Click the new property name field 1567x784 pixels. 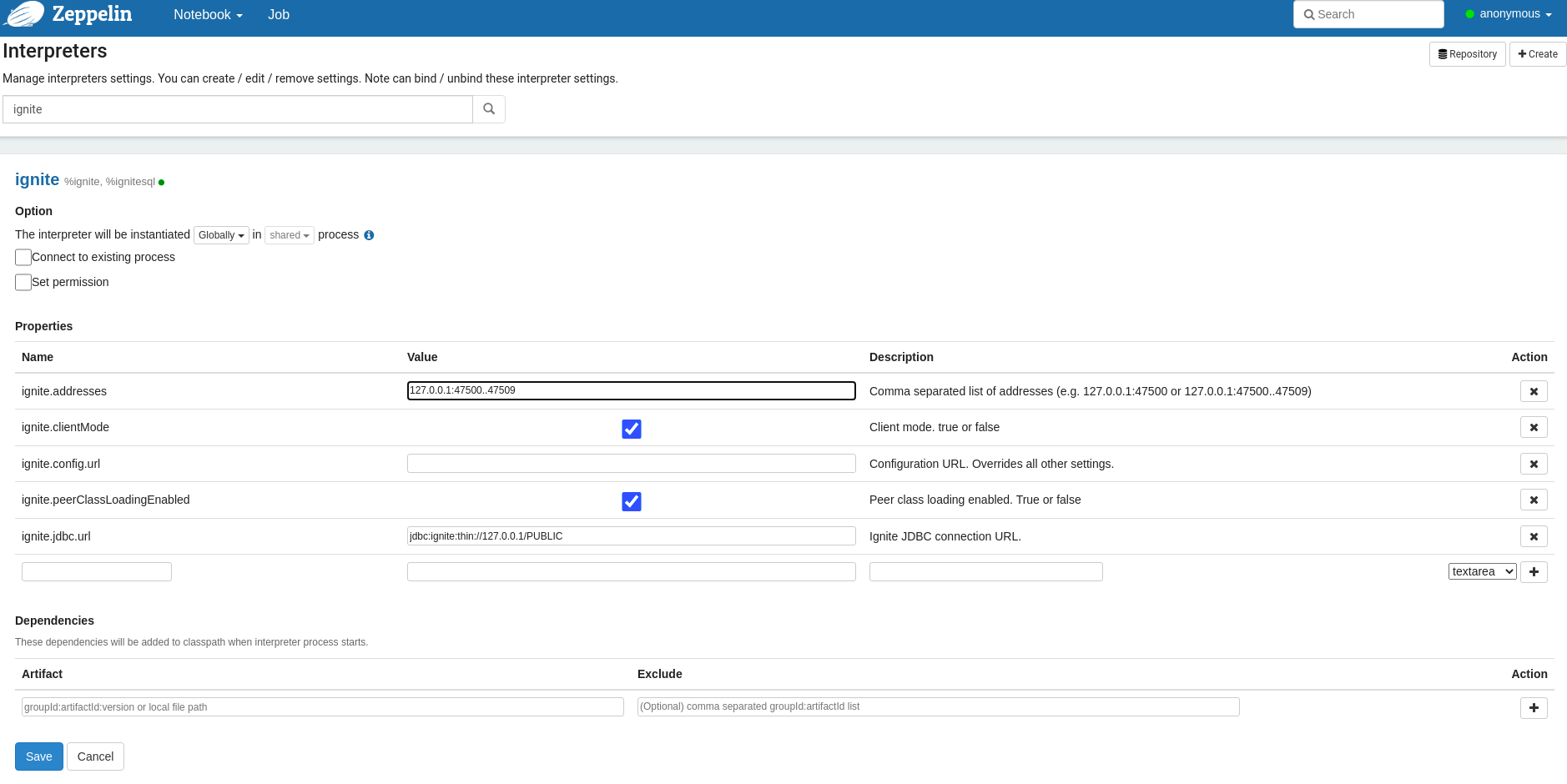(x=97, y=571)
